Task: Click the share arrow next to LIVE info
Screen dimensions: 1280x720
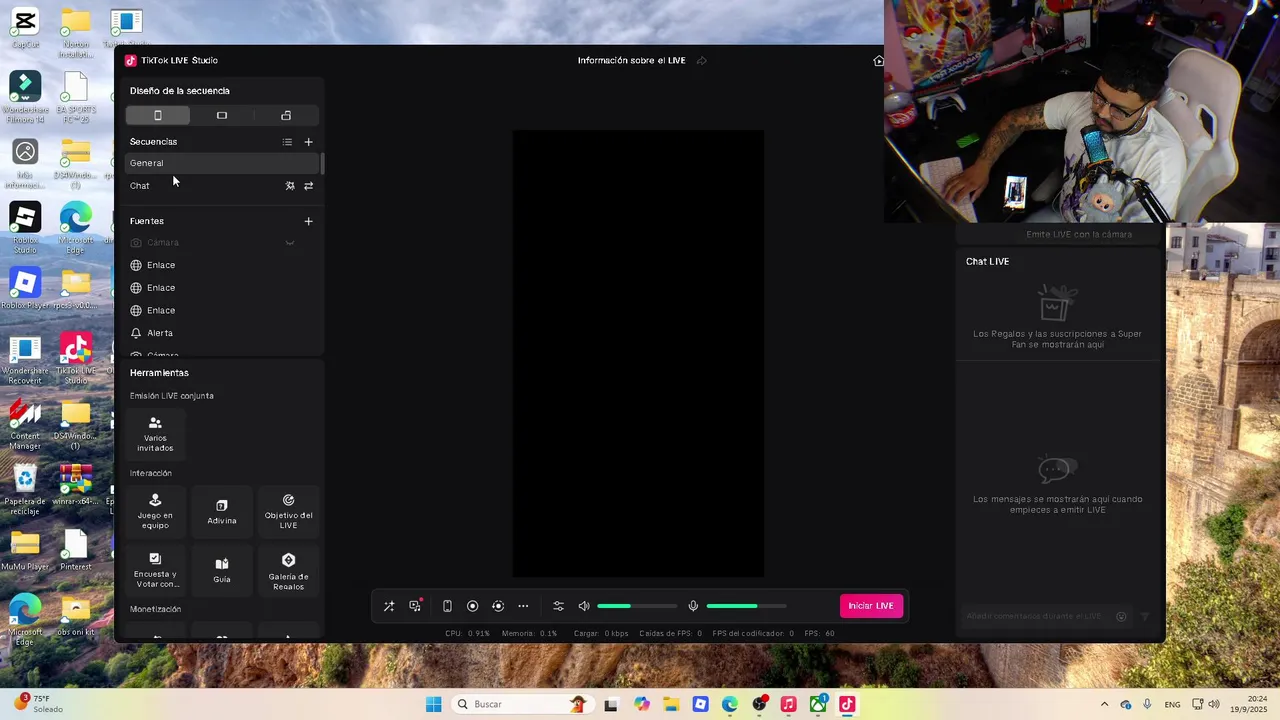Action: 702,61
